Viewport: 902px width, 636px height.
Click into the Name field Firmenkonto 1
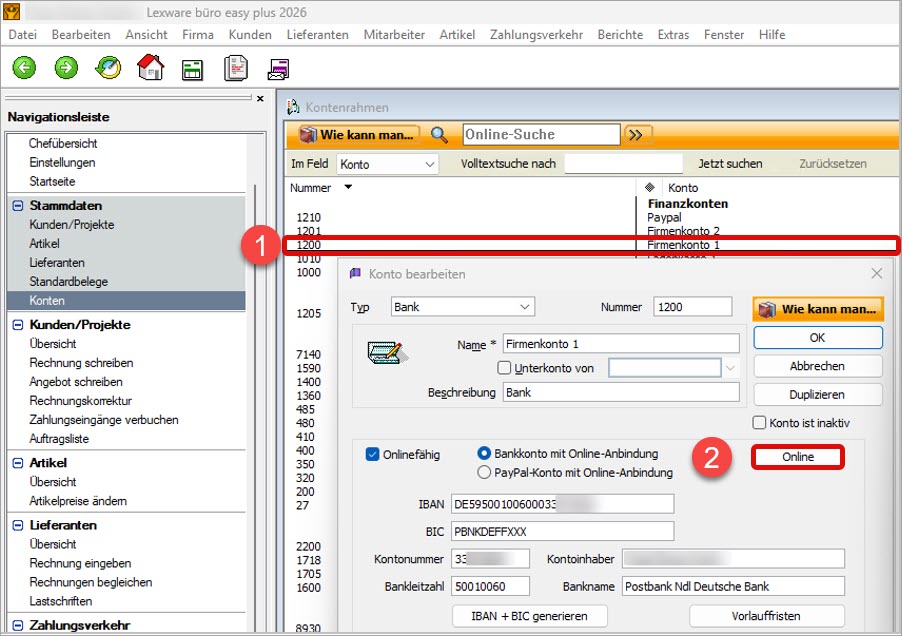(620, 344)
